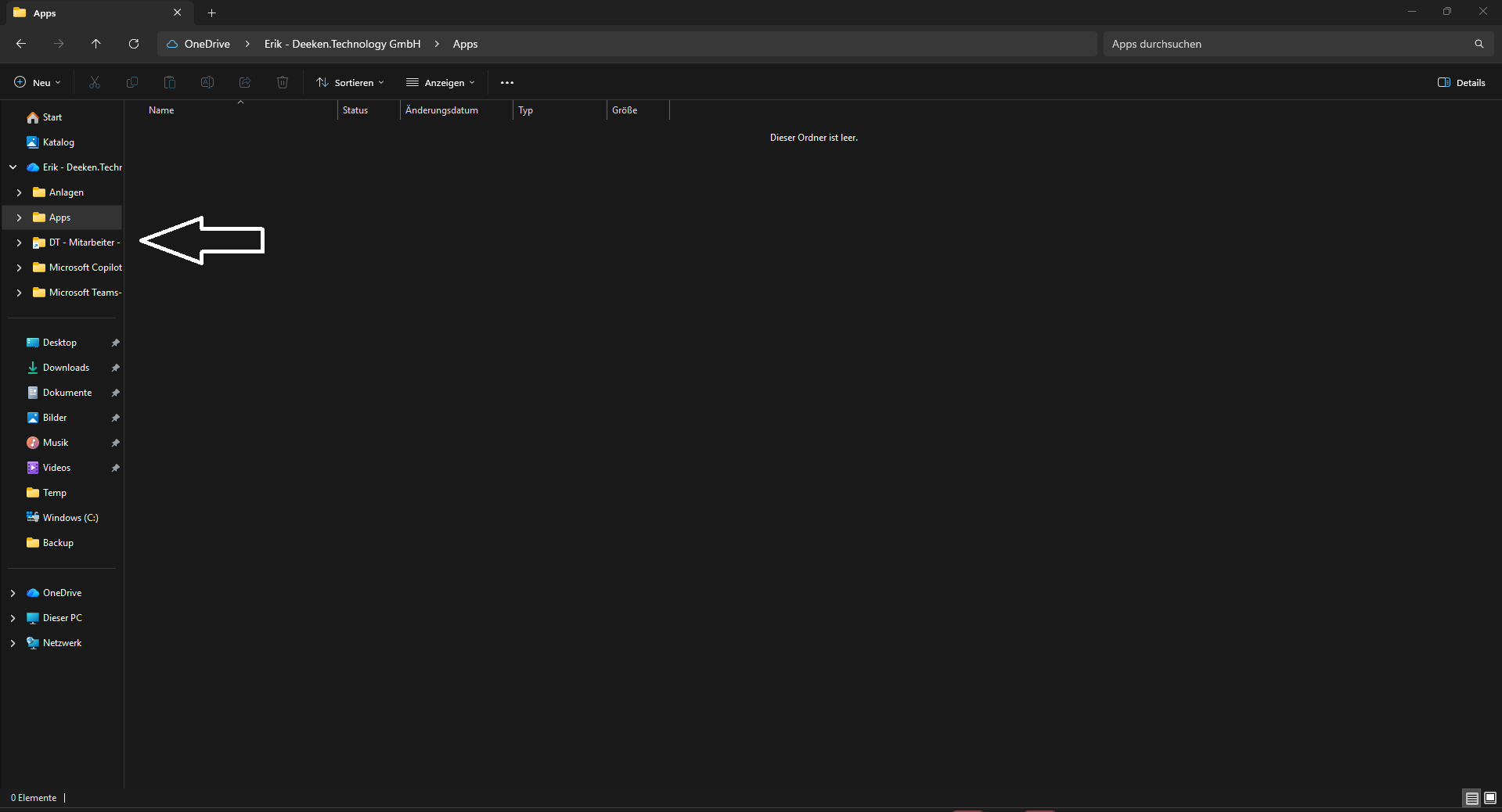
Task: Go up one folder level
Action: (95, 44)
